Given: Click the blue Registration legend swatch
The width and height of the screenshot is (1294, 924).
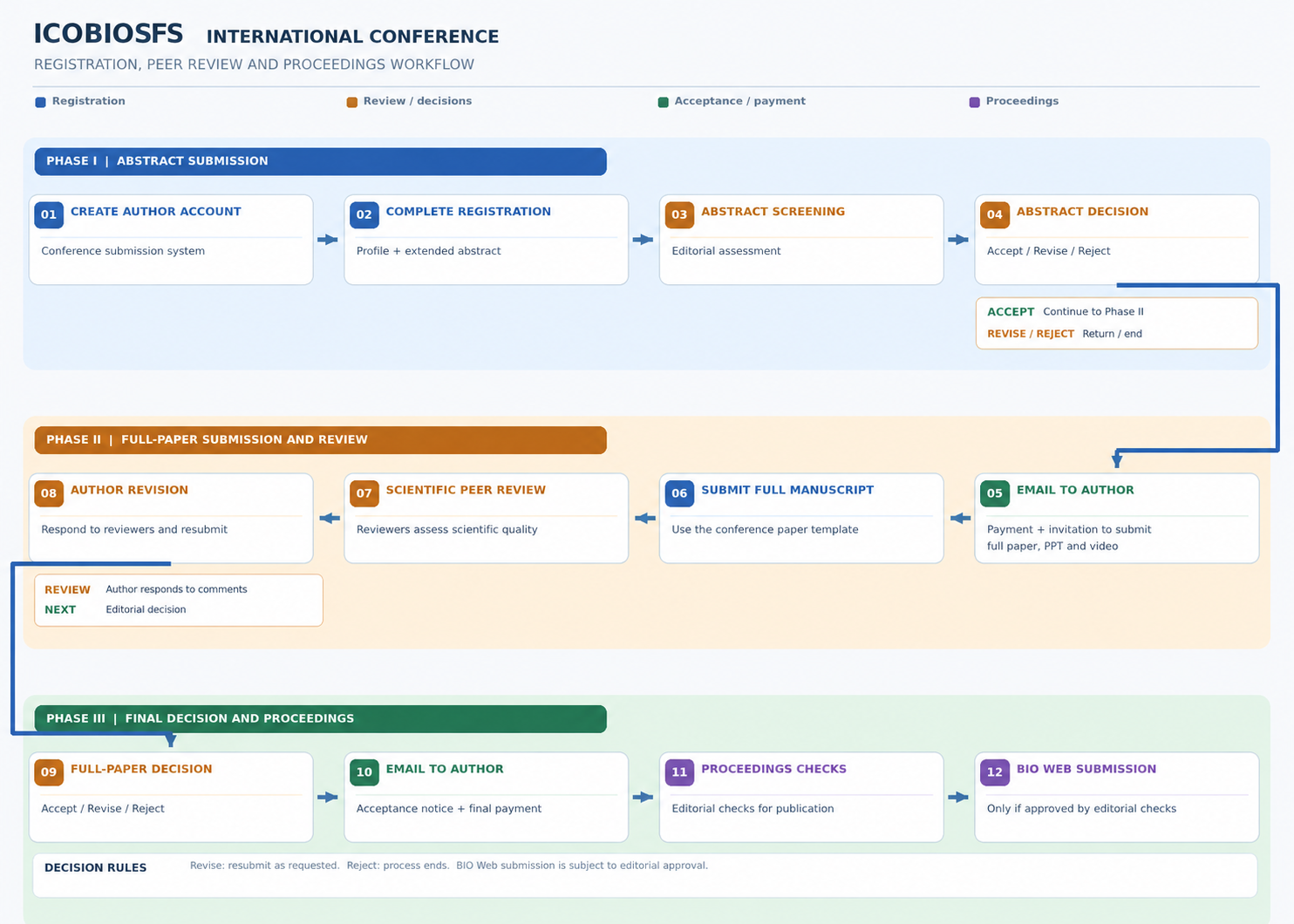Looking at the screenshot, I should (x=40, y=102).
